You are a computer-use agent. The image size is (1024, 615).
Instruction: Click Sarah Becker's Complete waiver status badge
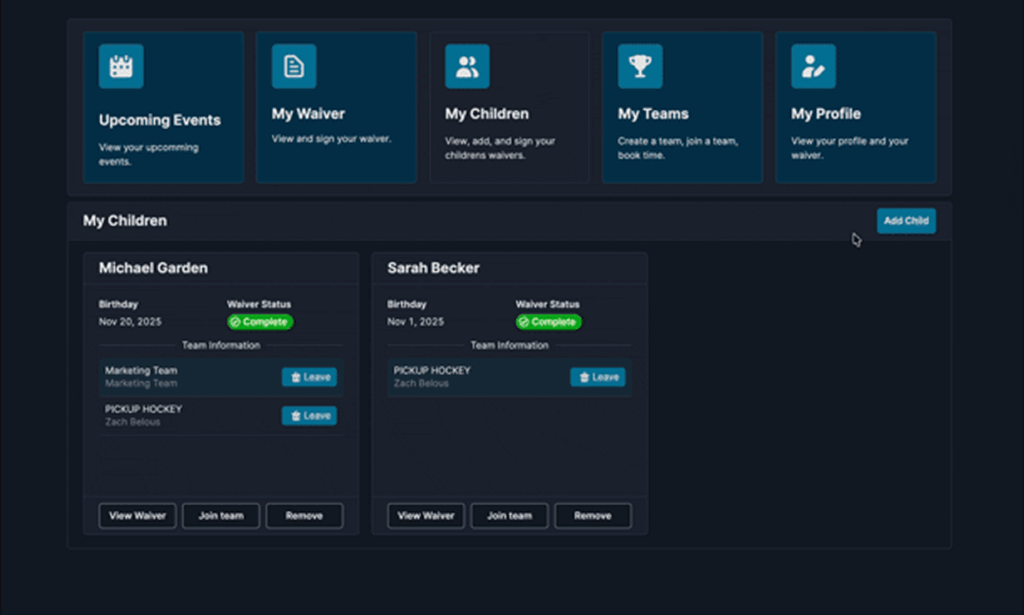(548, 322)
